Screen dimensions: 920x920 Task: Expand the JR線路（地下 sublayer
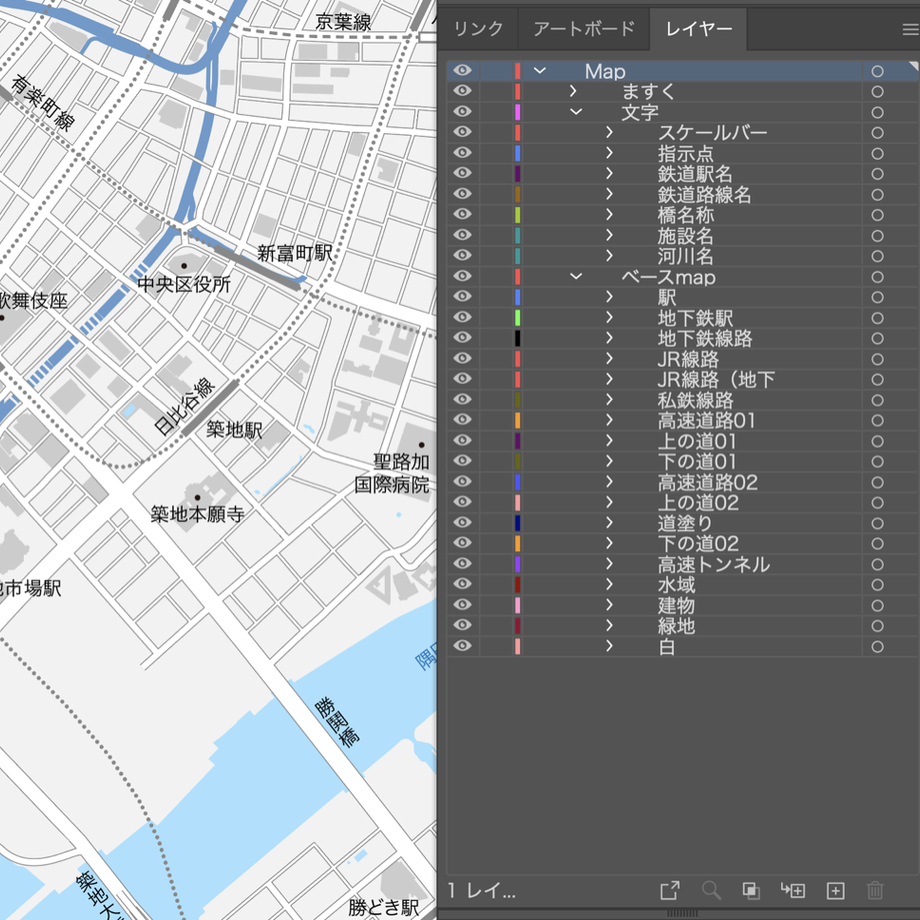(x=610, y=379)
